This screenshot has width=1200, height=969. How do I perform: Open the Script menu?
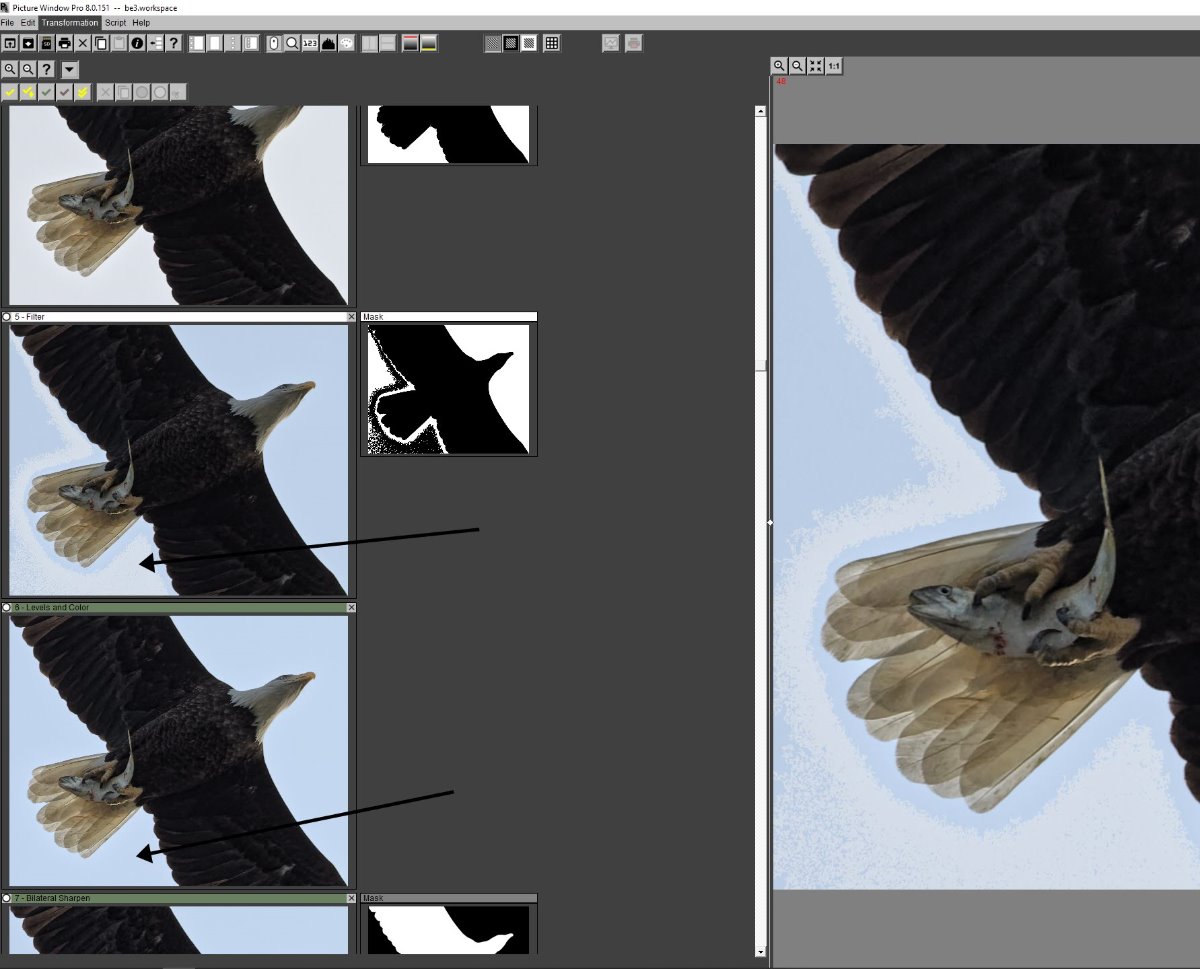[x=116, y=22]
